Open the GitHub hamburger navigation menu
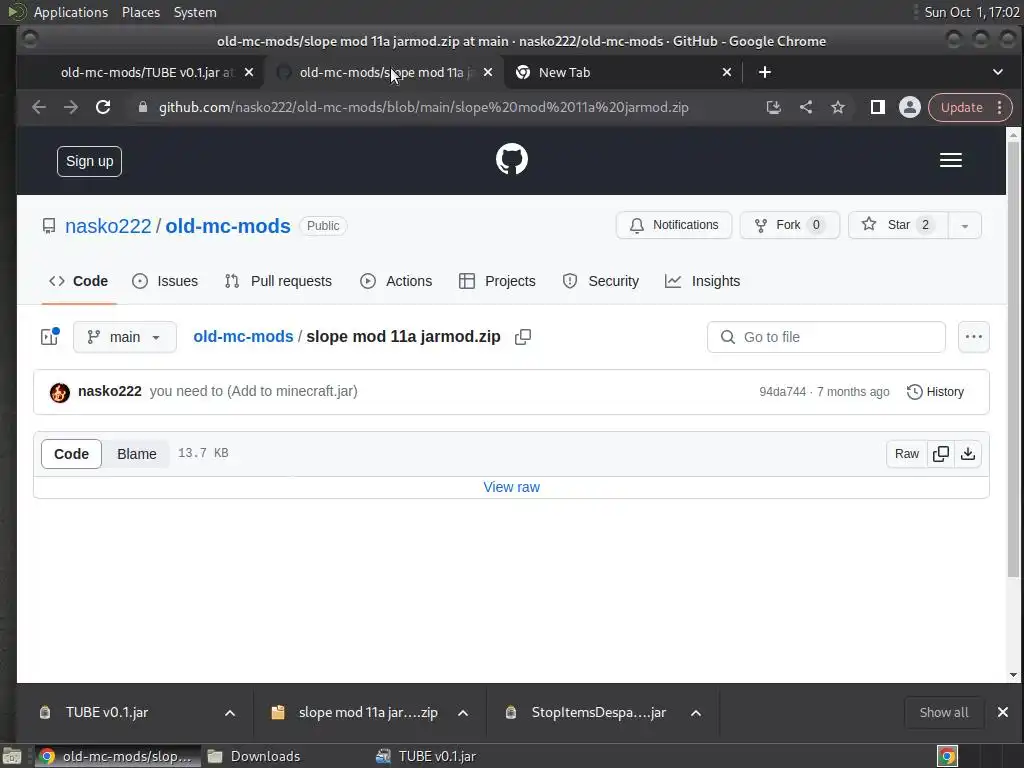Image resolution: width=1024 pixels, height=768 pixels. tap(951, 160)
